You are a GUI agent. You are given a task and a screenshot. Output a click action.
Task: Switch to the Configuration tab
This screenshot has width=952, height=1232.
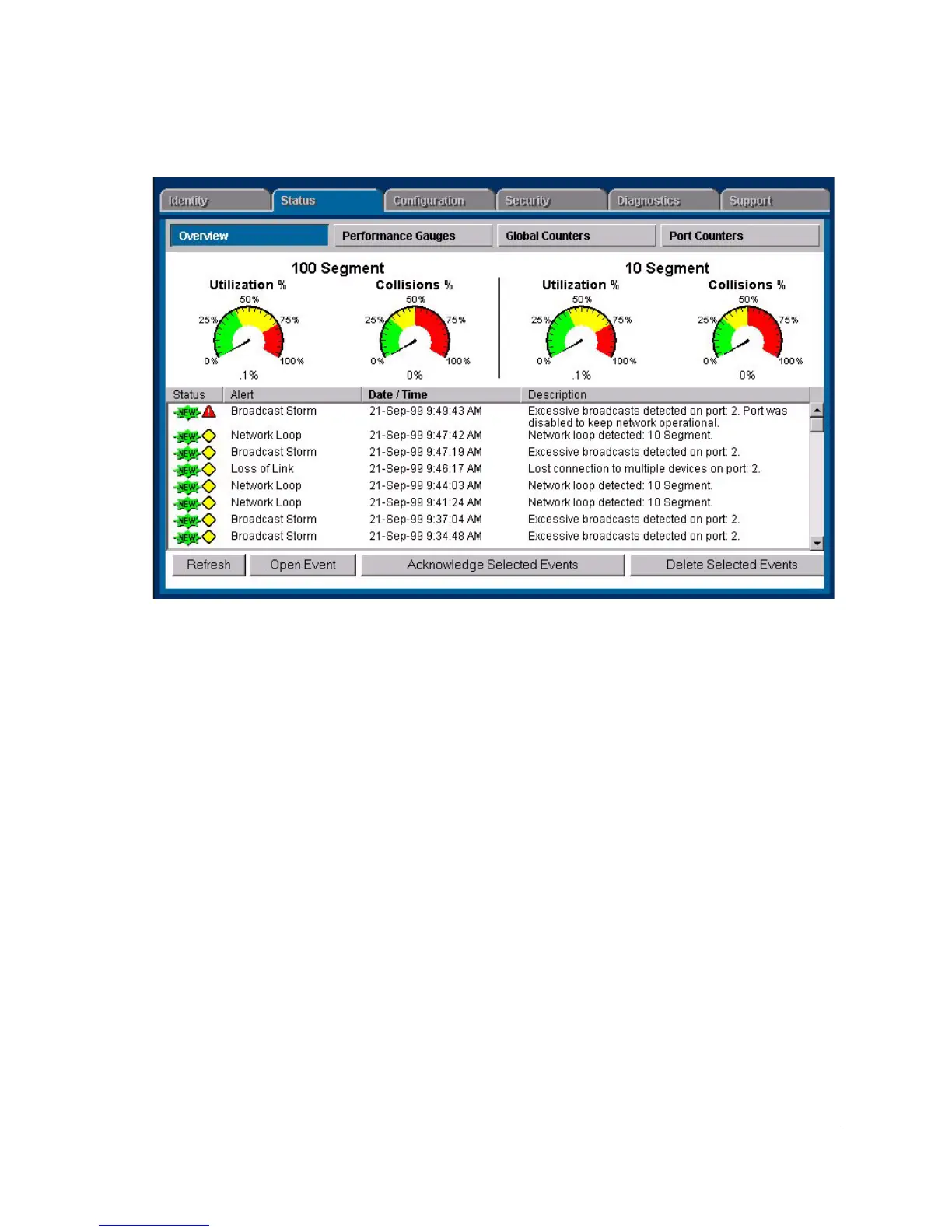(439, 201)
